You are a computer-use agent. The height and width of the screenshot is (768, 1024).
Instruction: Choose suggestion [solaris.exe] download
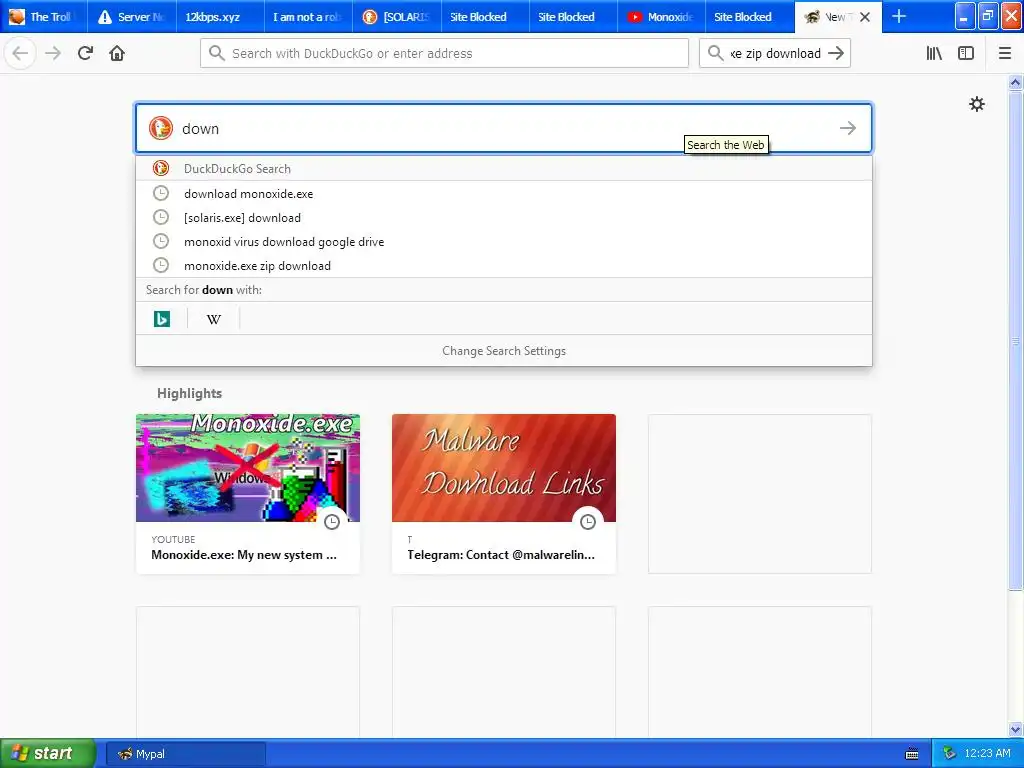[x=504, y=217]
